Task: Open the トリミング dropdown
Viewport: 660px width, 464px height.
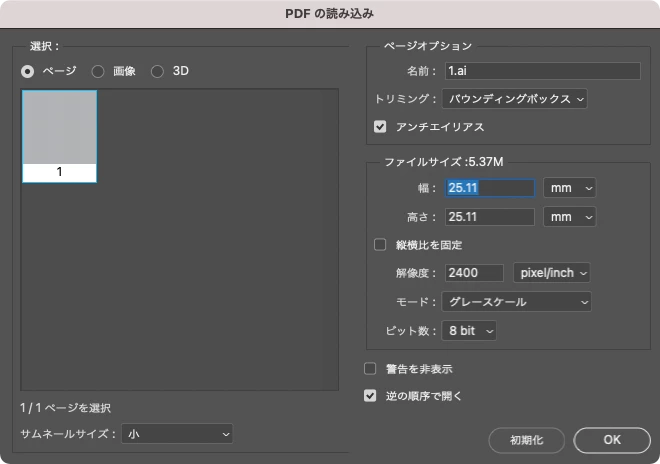Action: click(x=514, y=99)
